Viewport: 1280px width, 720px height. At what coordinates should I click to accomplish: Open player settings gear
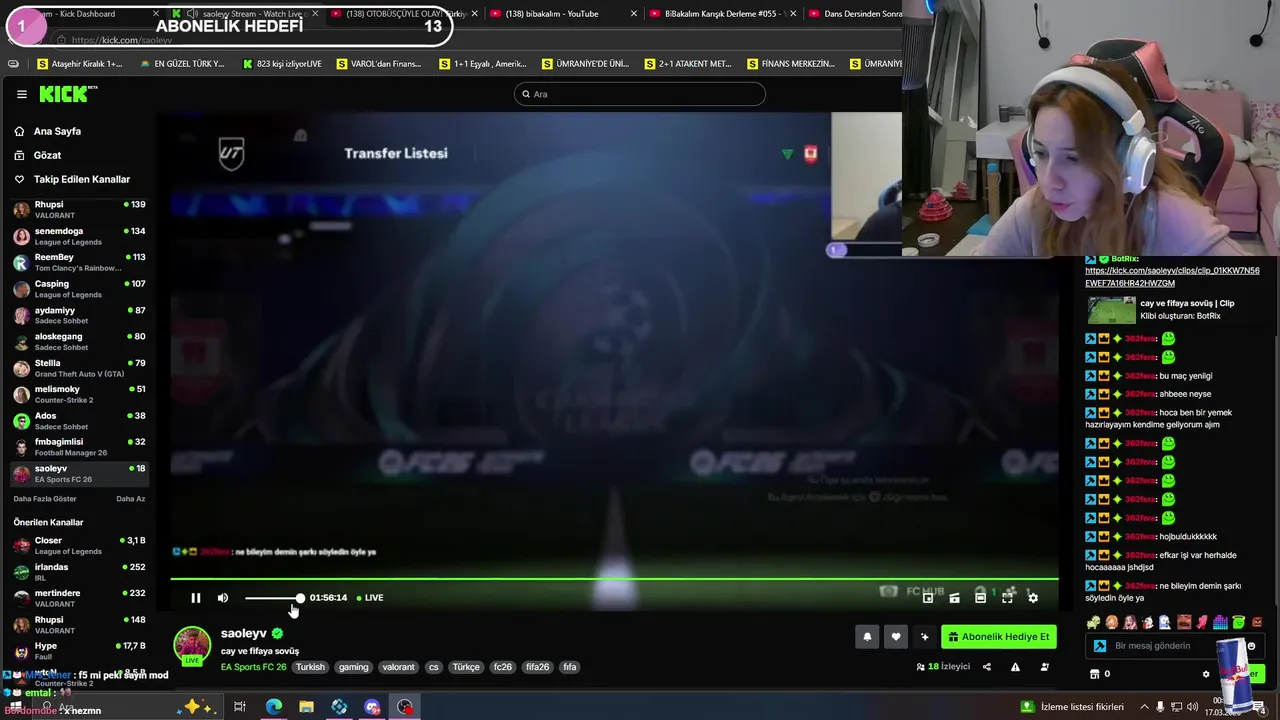click(1033, 598)
